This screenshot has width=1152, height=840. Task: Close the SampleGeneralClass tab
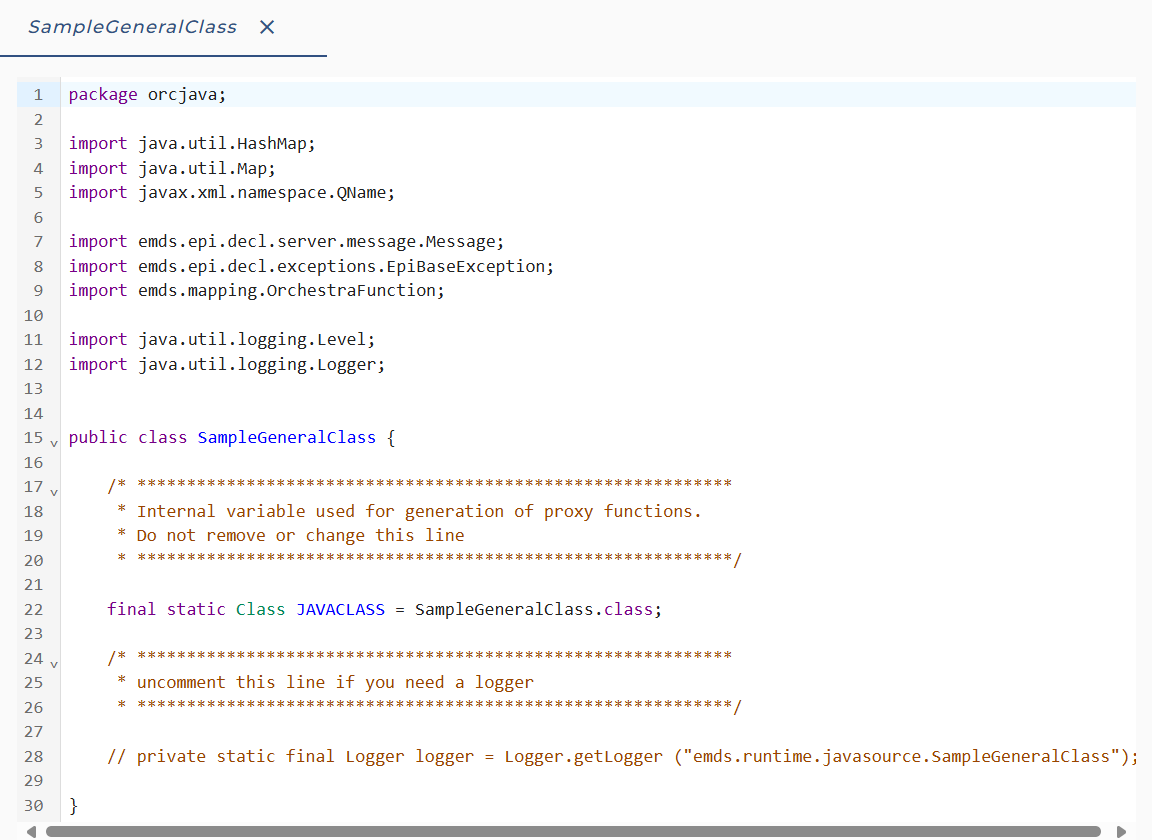pos(267,27)
